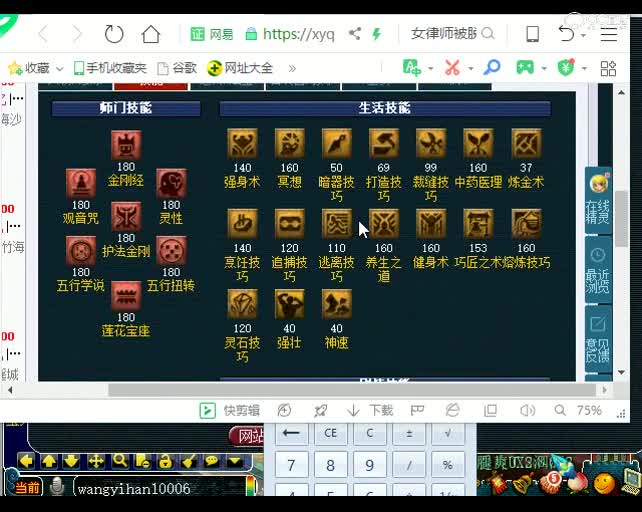Click the 养生之道 life skill icon
The width and height of the screenshot is (642, 512).
[x=384, y=224]
